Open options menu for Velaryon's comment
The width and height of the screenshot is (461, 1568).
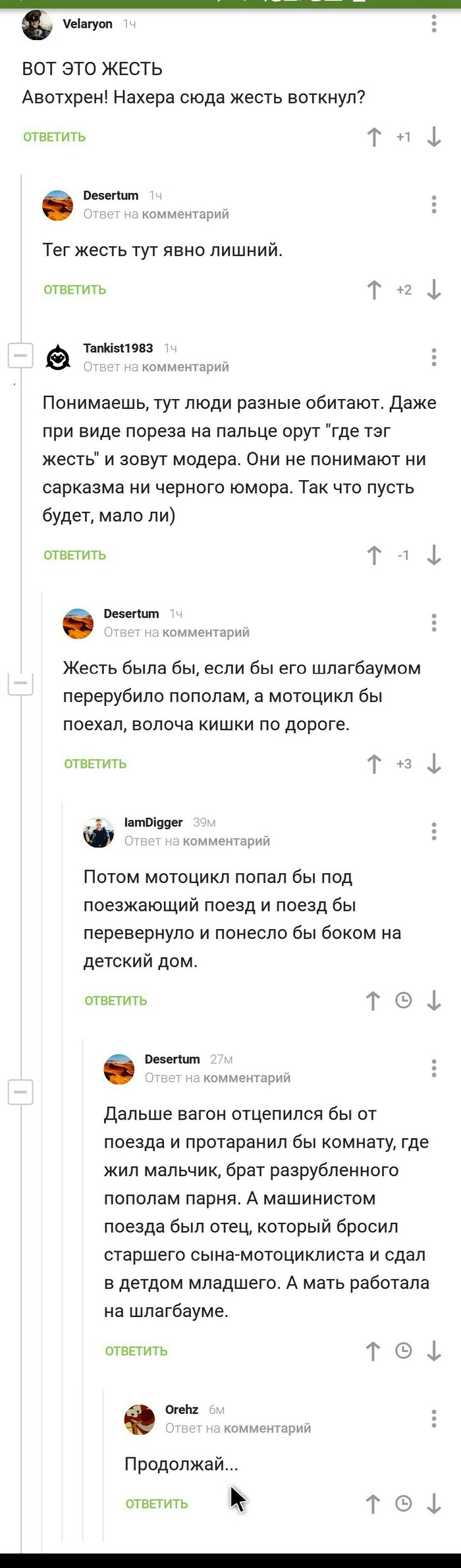433,23
